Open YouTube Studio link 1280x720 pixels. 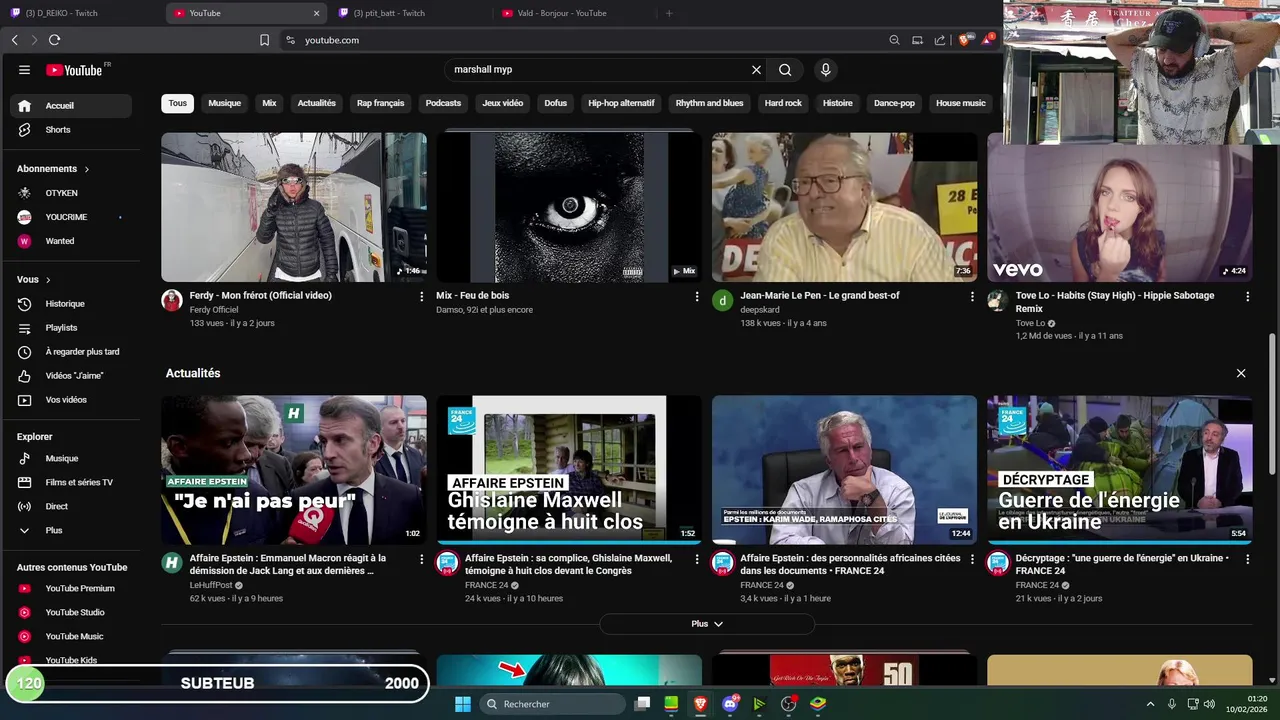pos(71,613)
